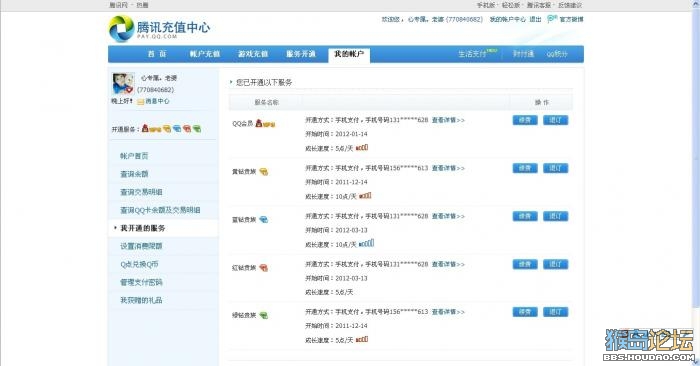Viewport: 700px width, 366px height.
Task: Select 我开通的服务 in the sidebar
Action: (x=143, y=228)
